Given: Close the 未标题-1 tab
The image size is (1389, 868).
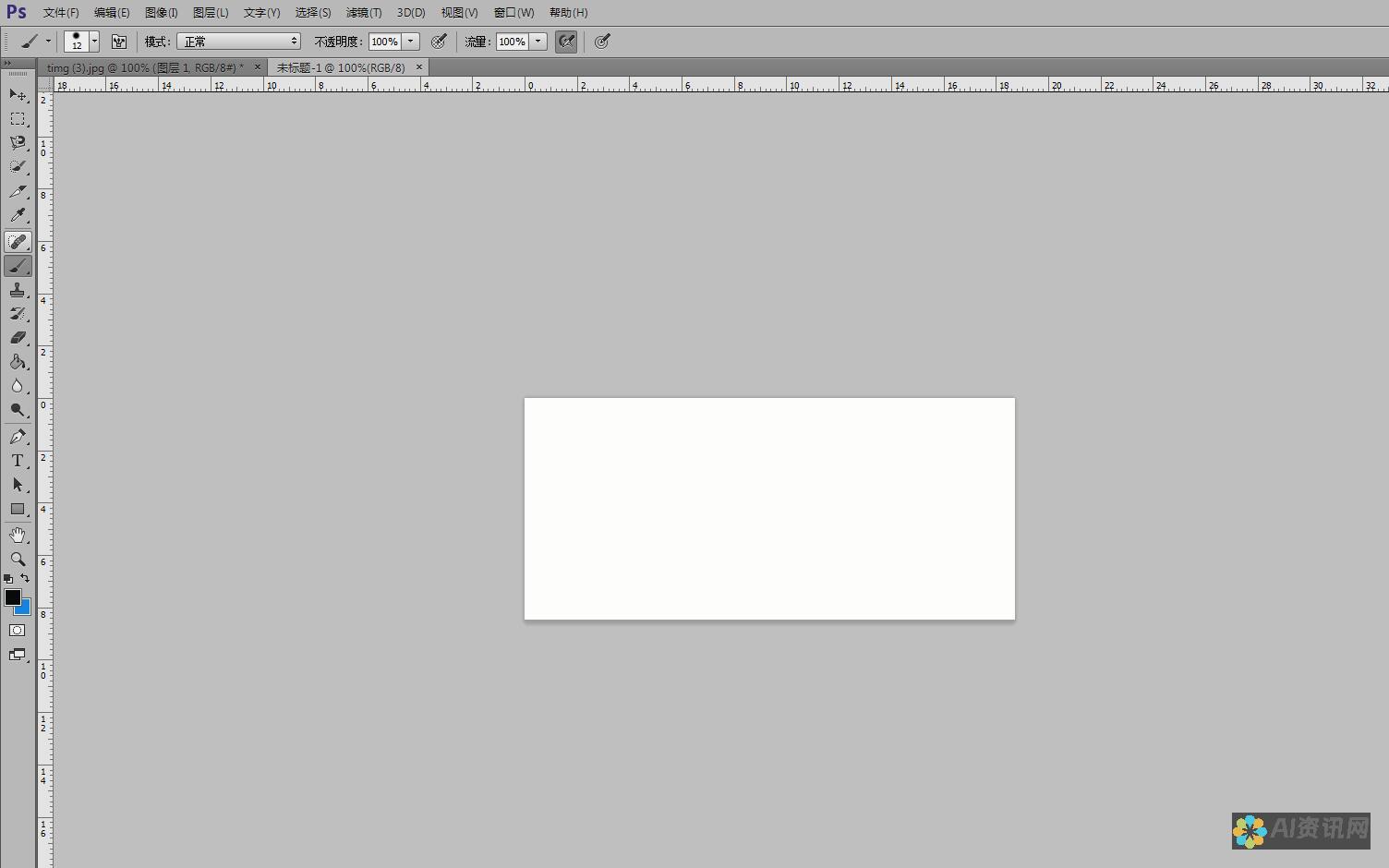Looking at the screenshot, I should (x=419, y=66).
